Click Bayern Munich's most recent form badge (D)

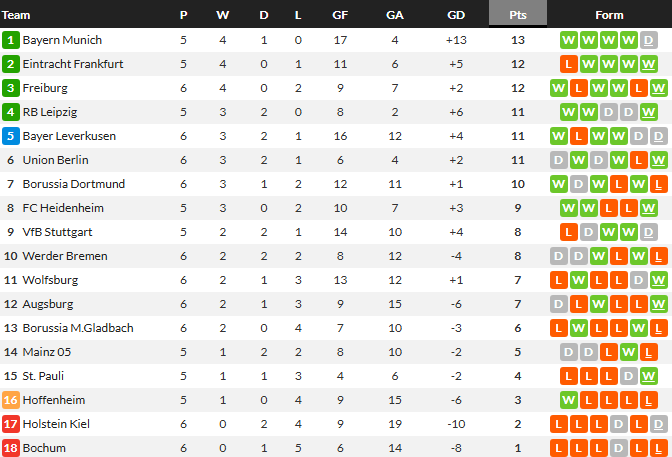648,40
